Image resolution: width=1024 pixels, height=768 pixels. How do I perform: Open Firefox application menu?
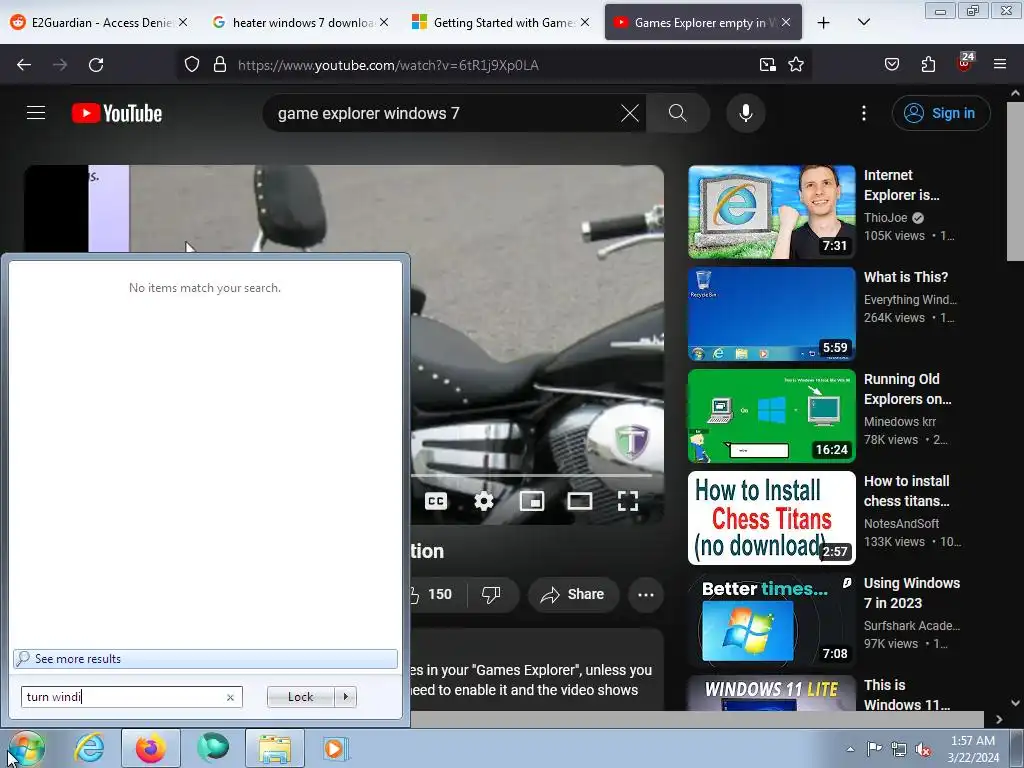(x=999, y=65)
